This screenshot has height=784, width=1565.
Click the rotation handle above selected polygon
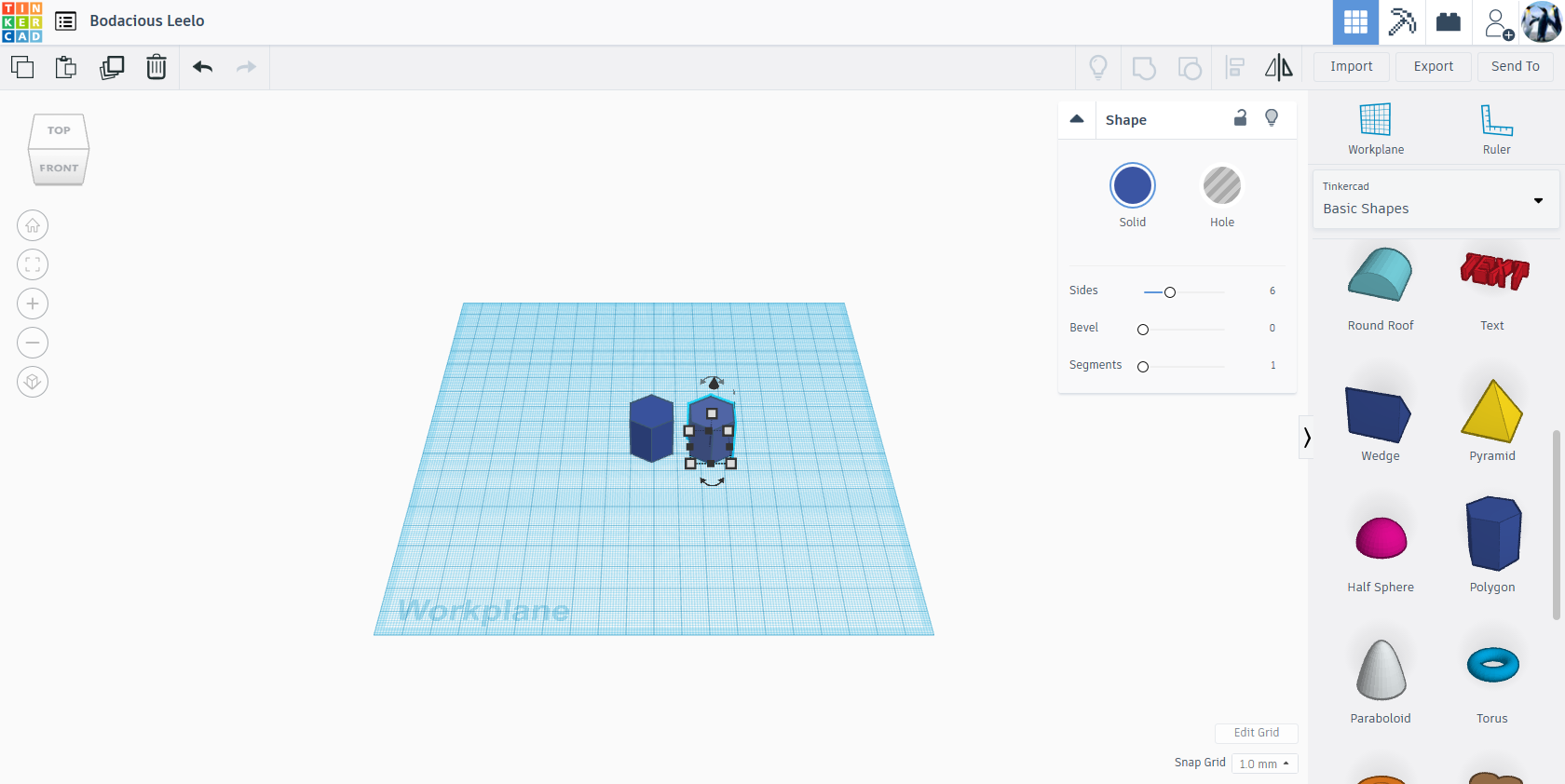point(713,383)
